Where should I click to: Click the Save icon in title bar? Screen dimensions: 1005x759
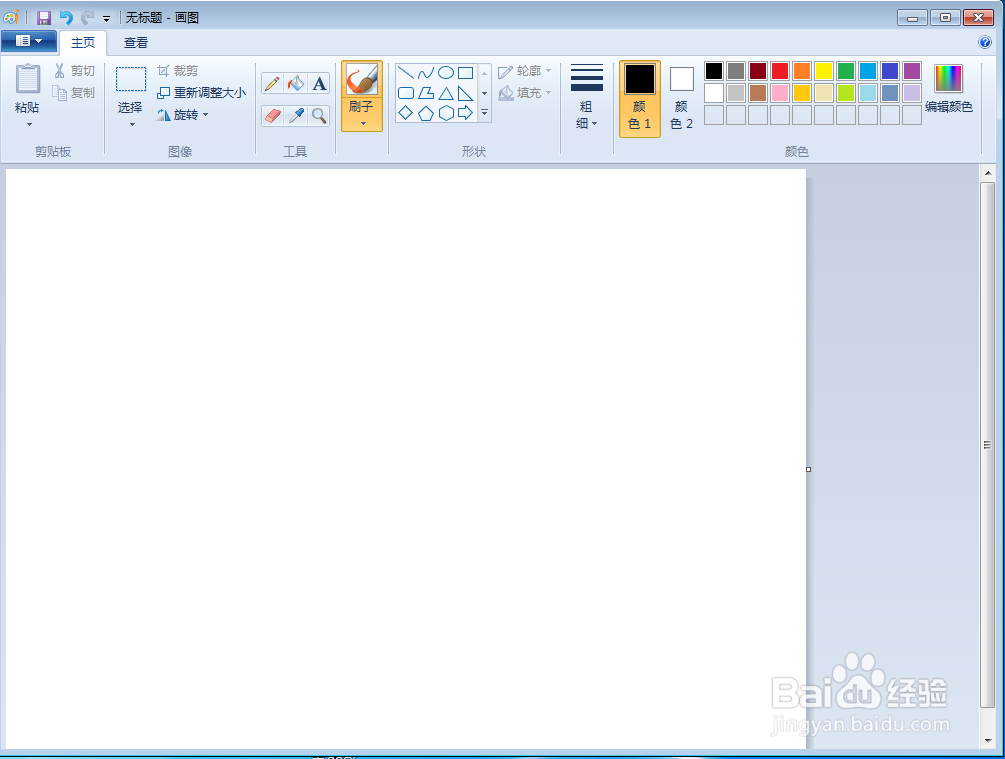pyautogui.click(x=44, y=18)
